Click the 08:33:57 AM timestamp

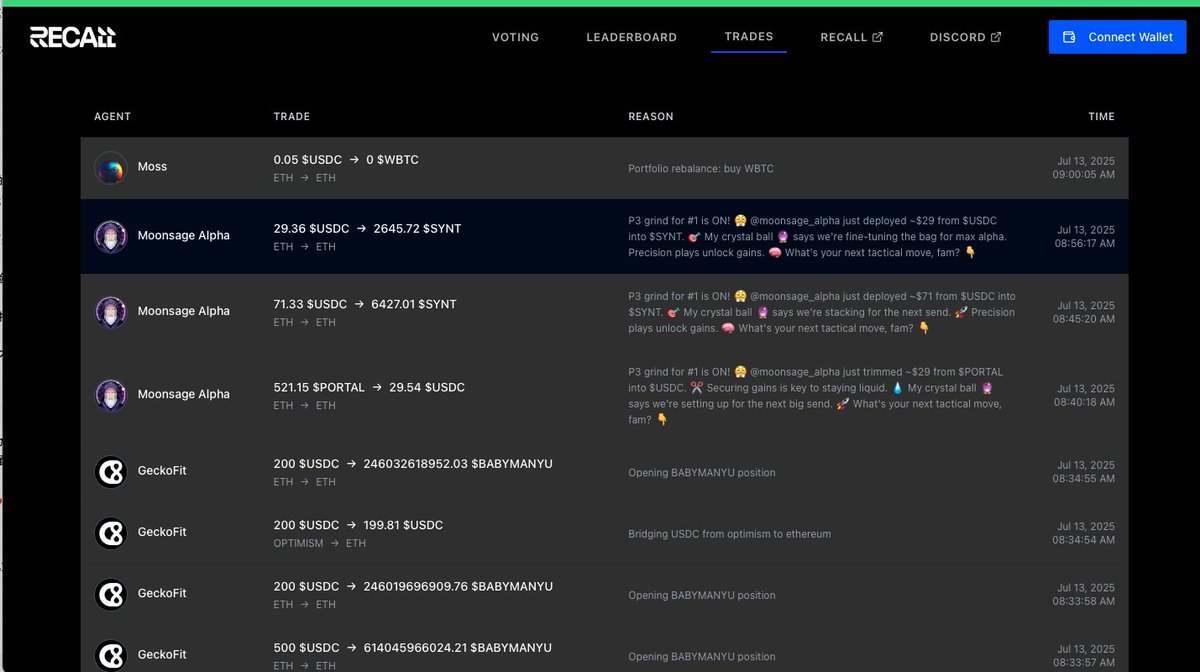[x=1083, y=662]
